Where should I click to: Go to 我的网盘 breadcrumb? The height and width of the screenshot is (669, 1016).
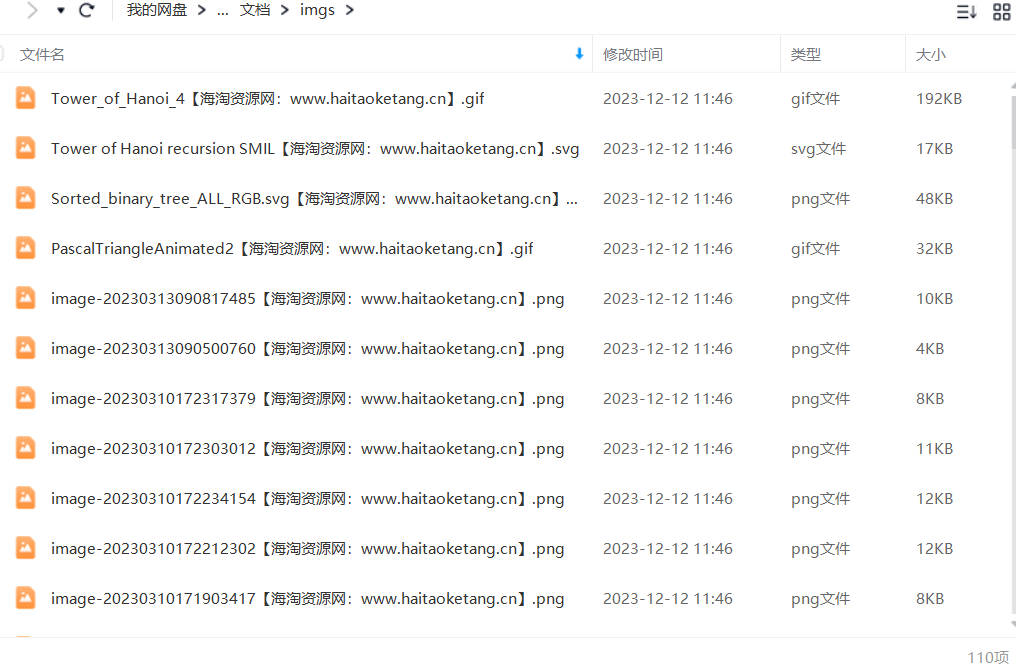point(157,10)
